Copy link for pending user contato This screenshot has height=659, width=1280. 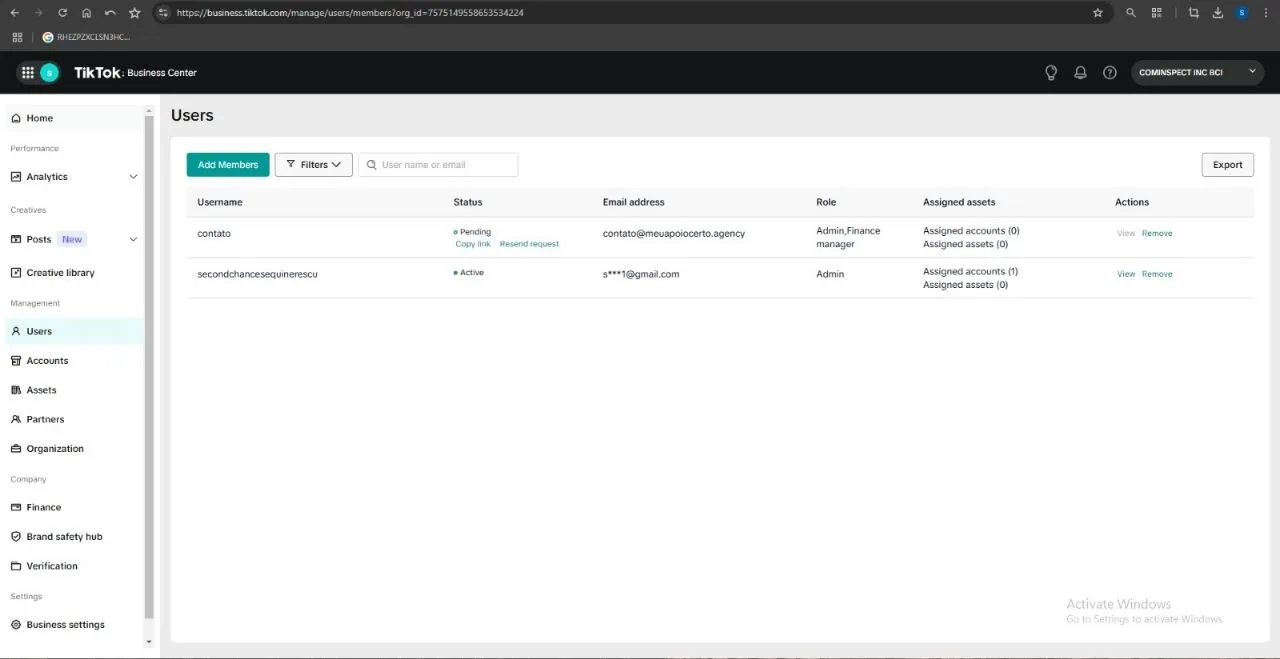(473, 244)
